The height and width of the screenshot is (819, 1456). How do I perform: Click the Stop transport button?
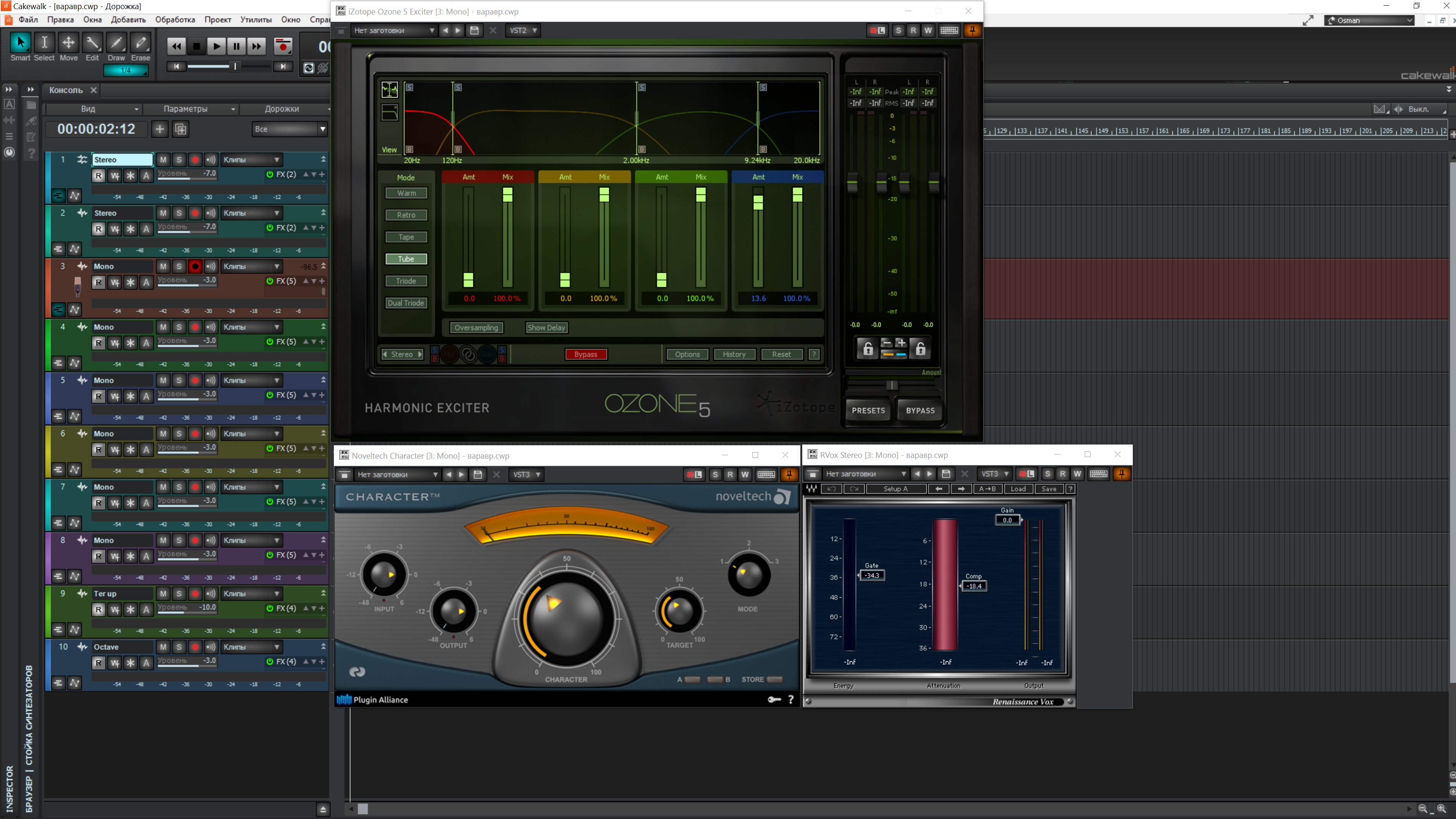[196, 46]
